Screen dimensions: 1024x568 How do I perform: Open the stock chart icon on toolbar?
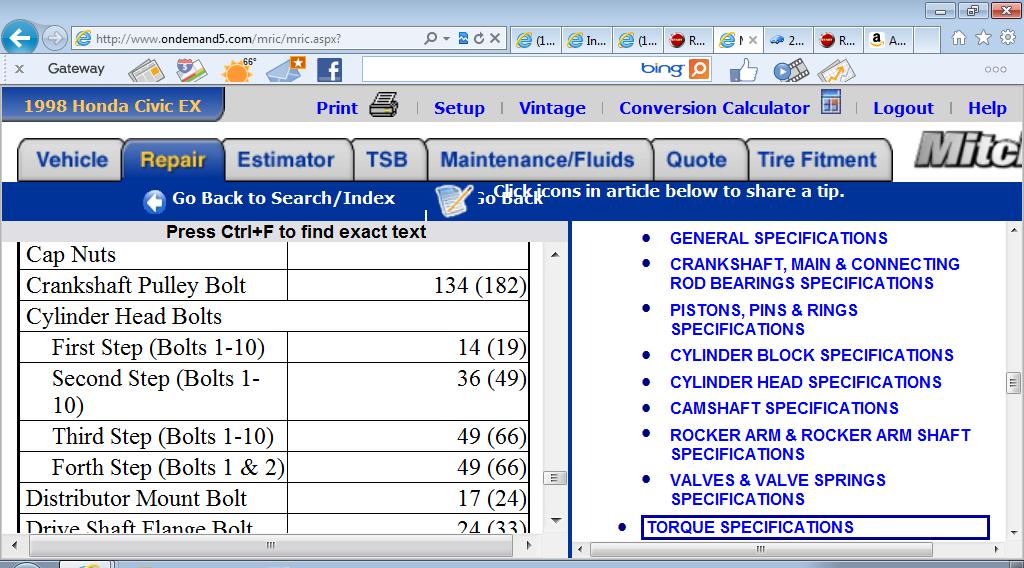coord(836,70)
